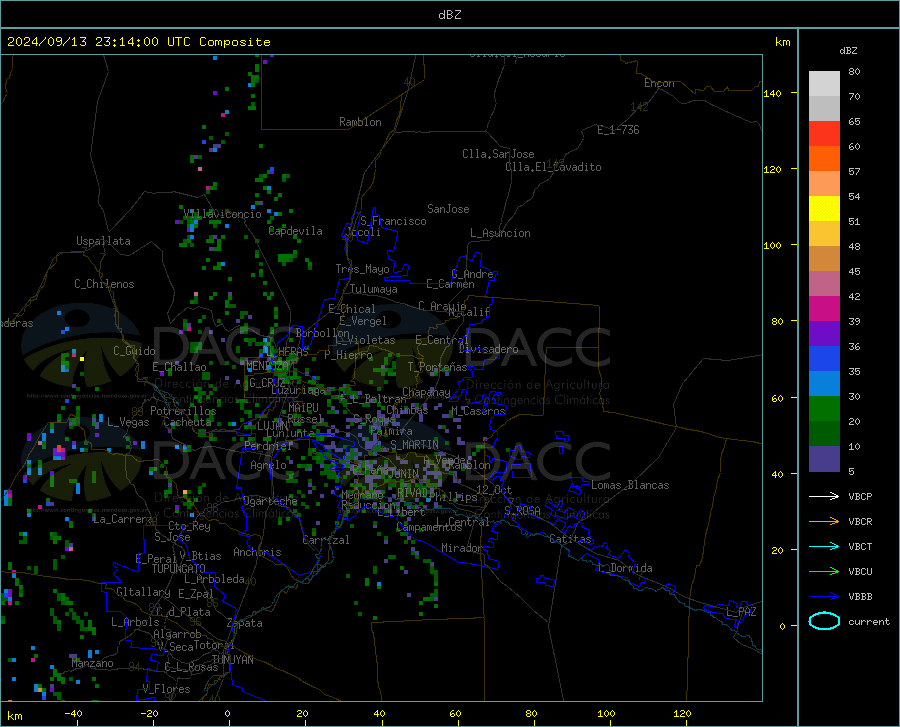
Task: Click the 'Carrizal' map label
Action: click(326, 540)
